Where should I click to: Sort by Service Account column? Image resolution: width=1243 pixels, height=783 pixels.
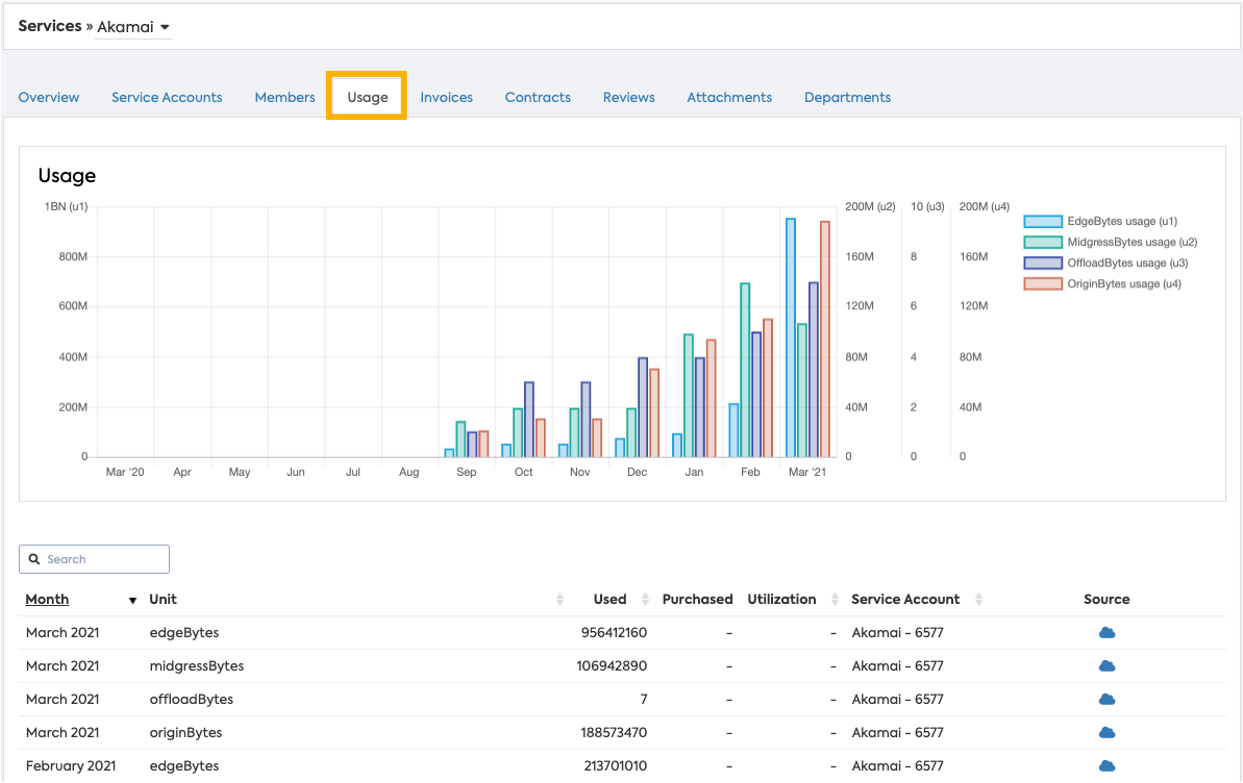[x=905, y=599]
